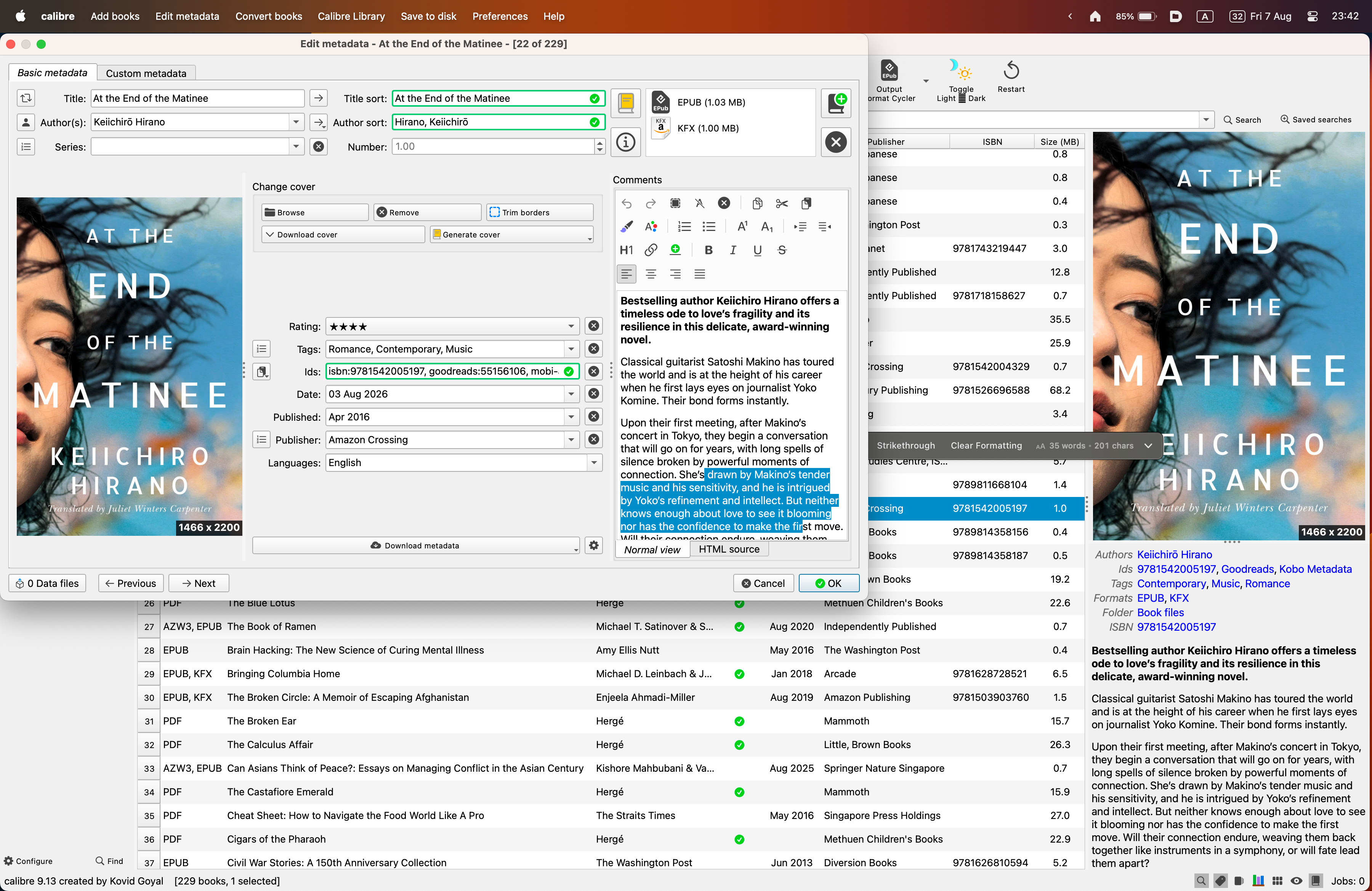
Task: Cancel the metadata edit dialog
Action: click(763, 583)
